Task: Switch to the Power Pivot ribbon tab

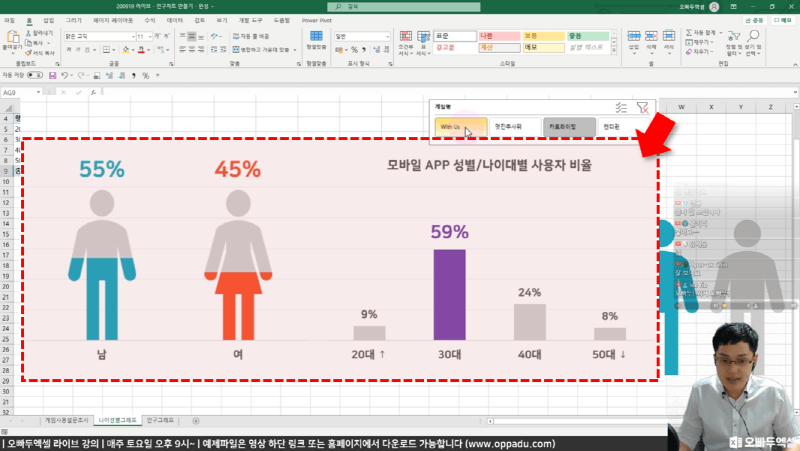Action: coord(316,20)
